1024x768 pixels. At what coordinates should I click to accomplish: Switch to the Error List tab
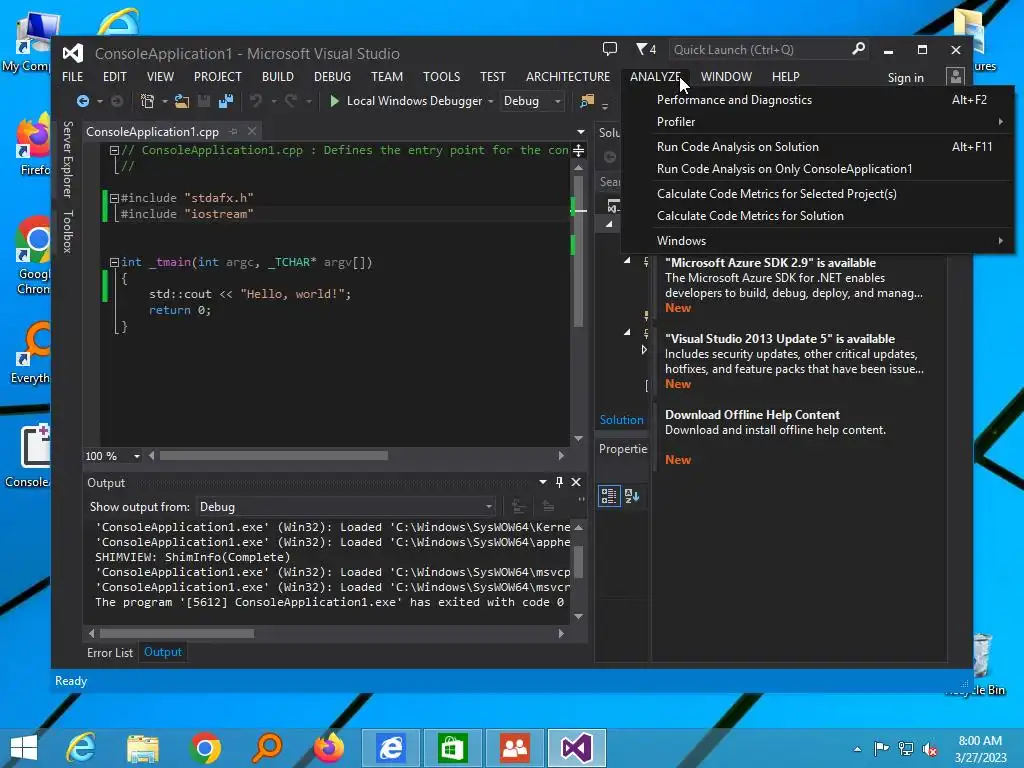(110, 652)
